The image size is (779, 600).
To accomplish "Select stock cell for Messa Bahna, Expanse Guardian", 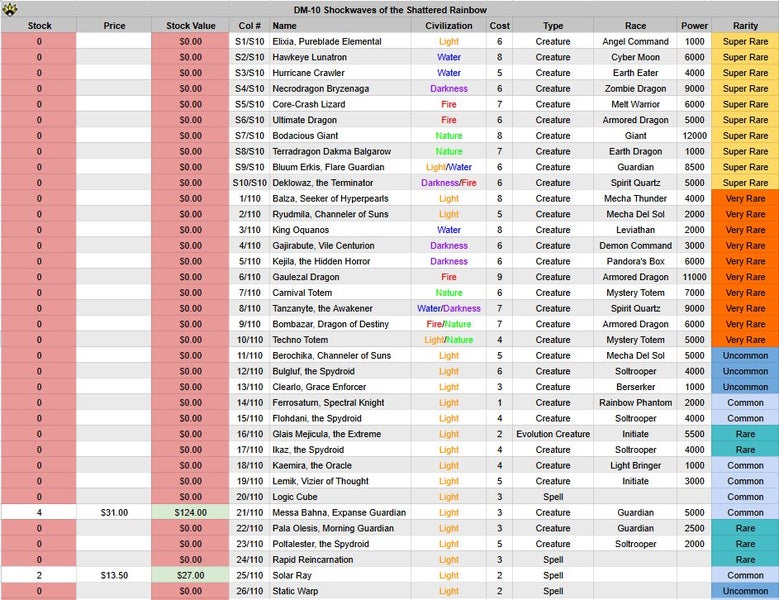I will click(x=39, y=513).
